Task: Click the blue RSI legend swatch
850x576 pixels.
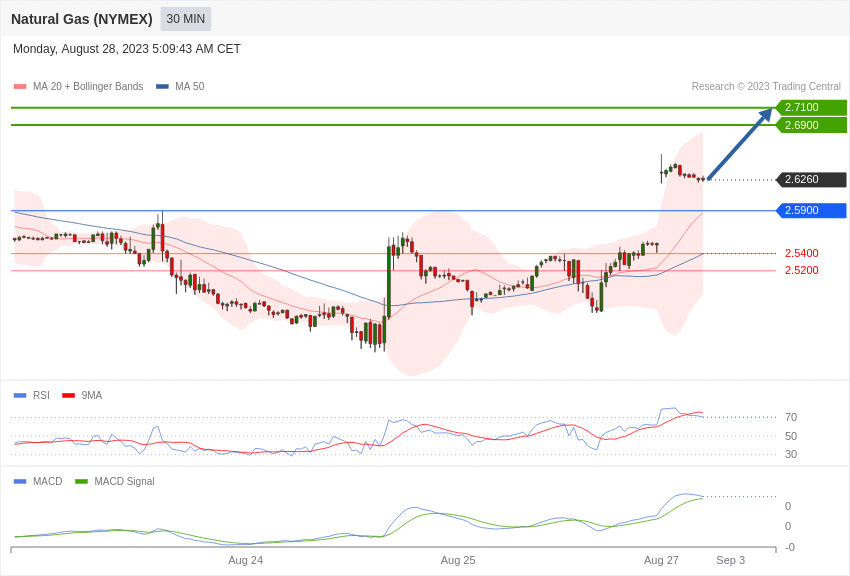Action: pos(20,396)
